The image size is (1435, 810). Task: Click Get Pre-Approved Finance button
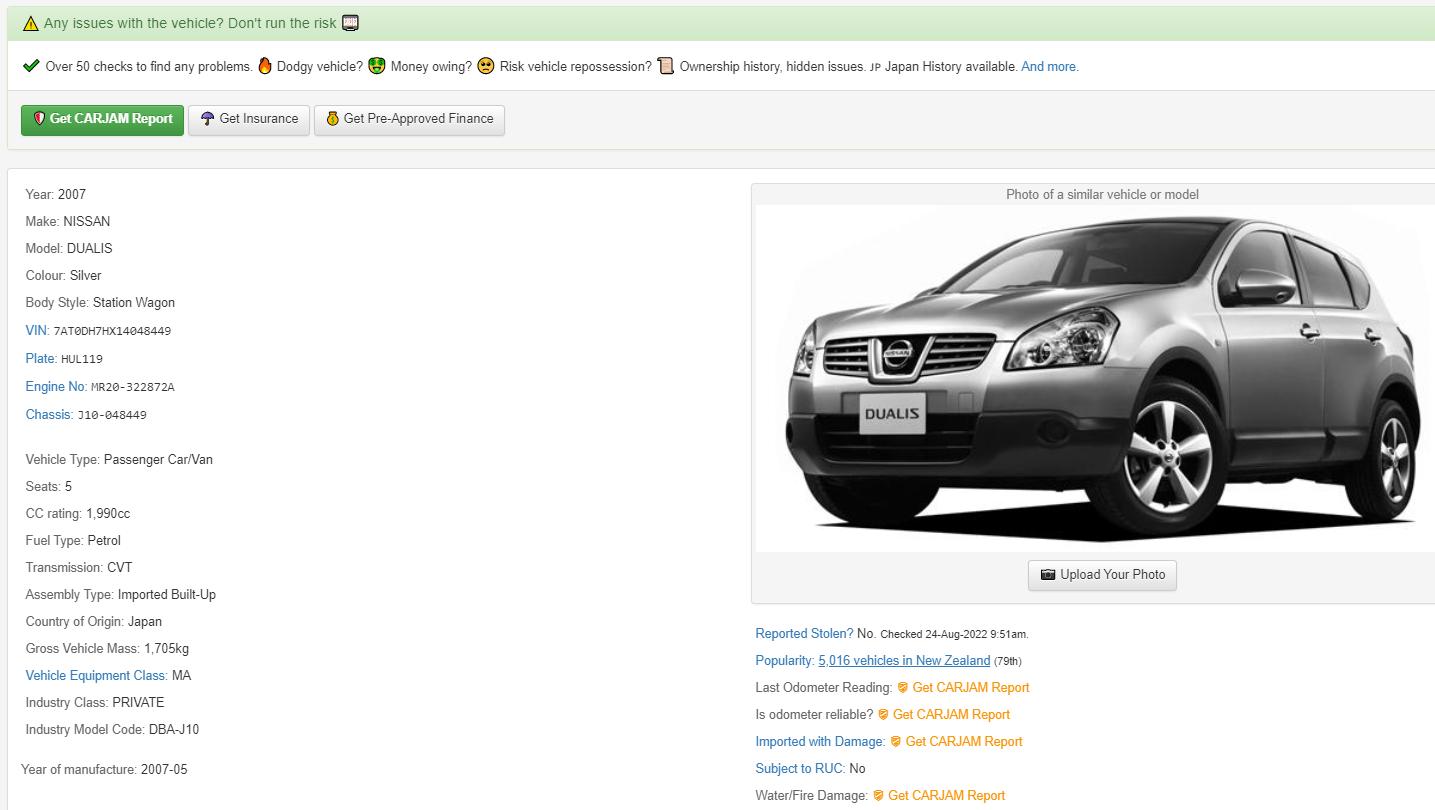pos(409,119)
